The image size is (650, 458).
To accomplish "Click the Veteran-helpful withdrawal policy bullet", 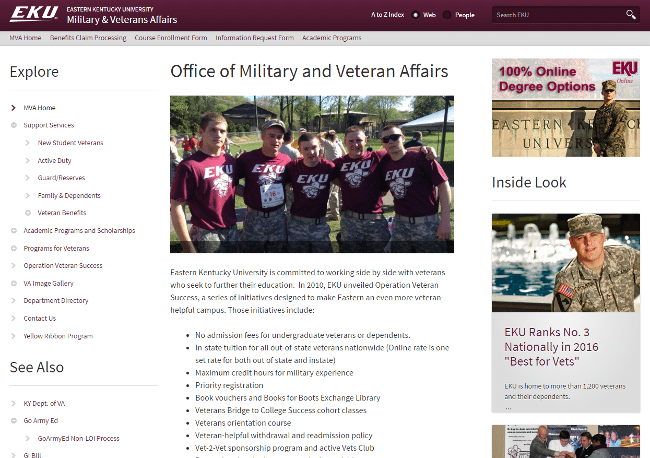I will pyautogui.click(x=284, y=436).
